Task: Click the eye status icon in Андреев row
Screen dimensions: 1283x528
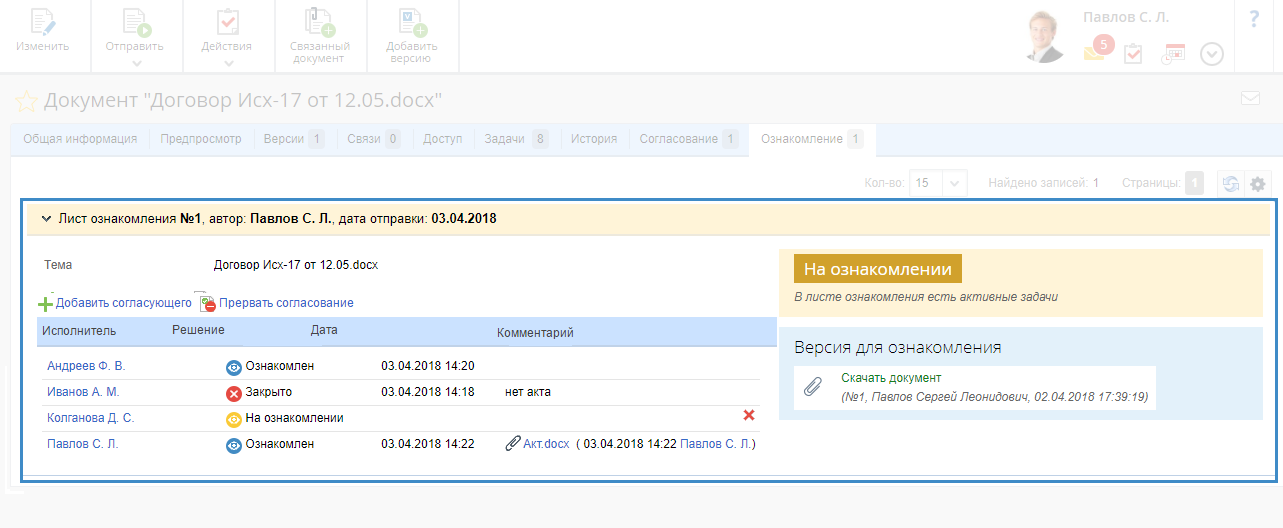Action: (234, 367)
